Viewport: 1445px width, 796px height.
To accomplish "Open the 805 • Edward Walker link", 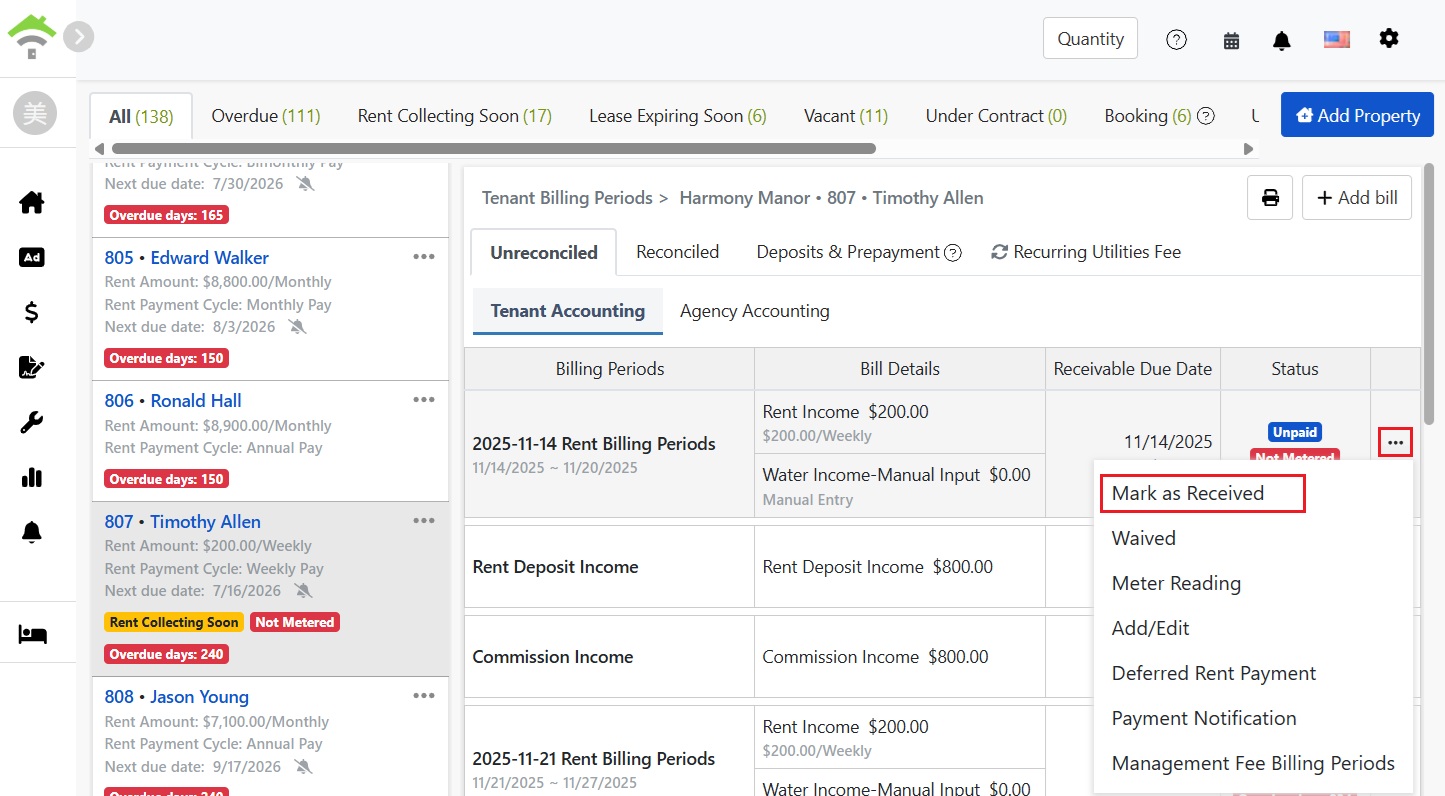I will click(x=186, y=257).
